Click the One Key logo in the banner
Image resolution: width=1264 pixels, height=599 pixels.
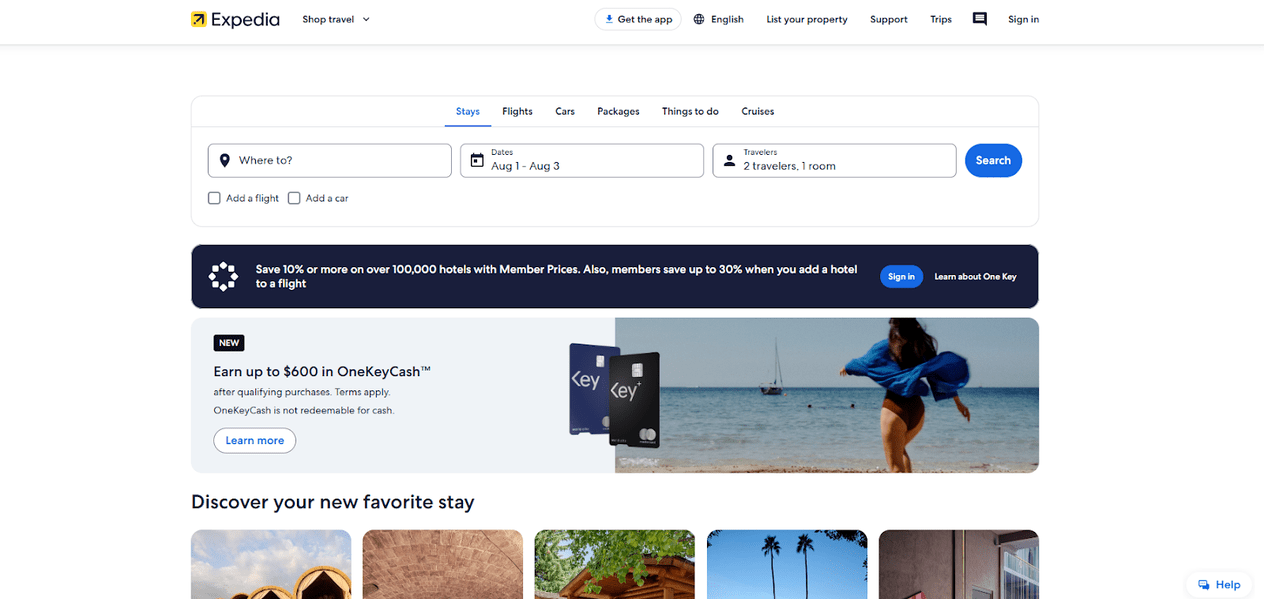coord(223,276)
